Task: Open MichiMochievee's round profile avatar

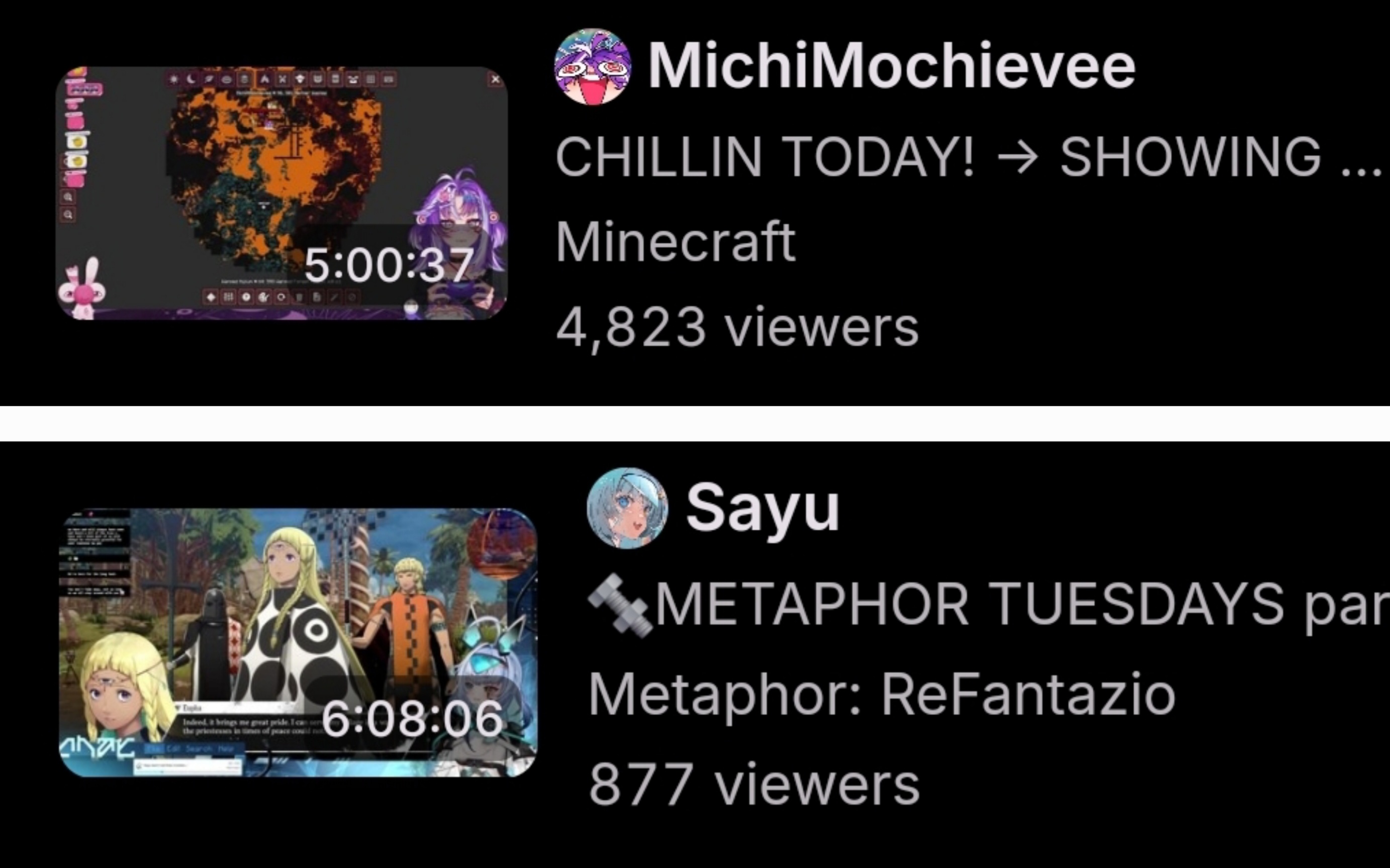Action: 593,66
